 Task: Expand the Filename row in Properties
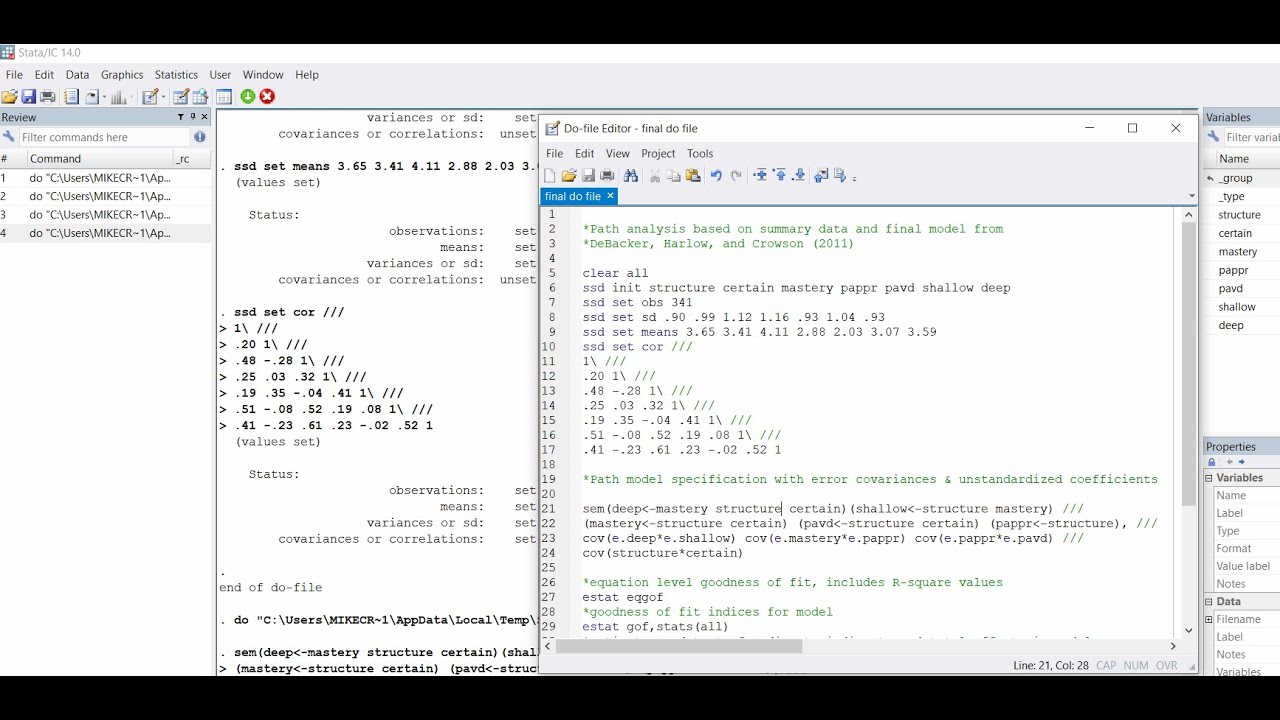[x=1209, y=620]
